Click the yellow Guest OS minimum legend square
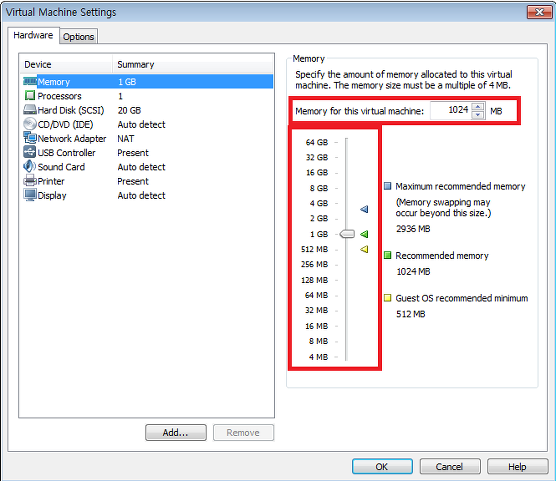556x481 pixels. (388, 298)
